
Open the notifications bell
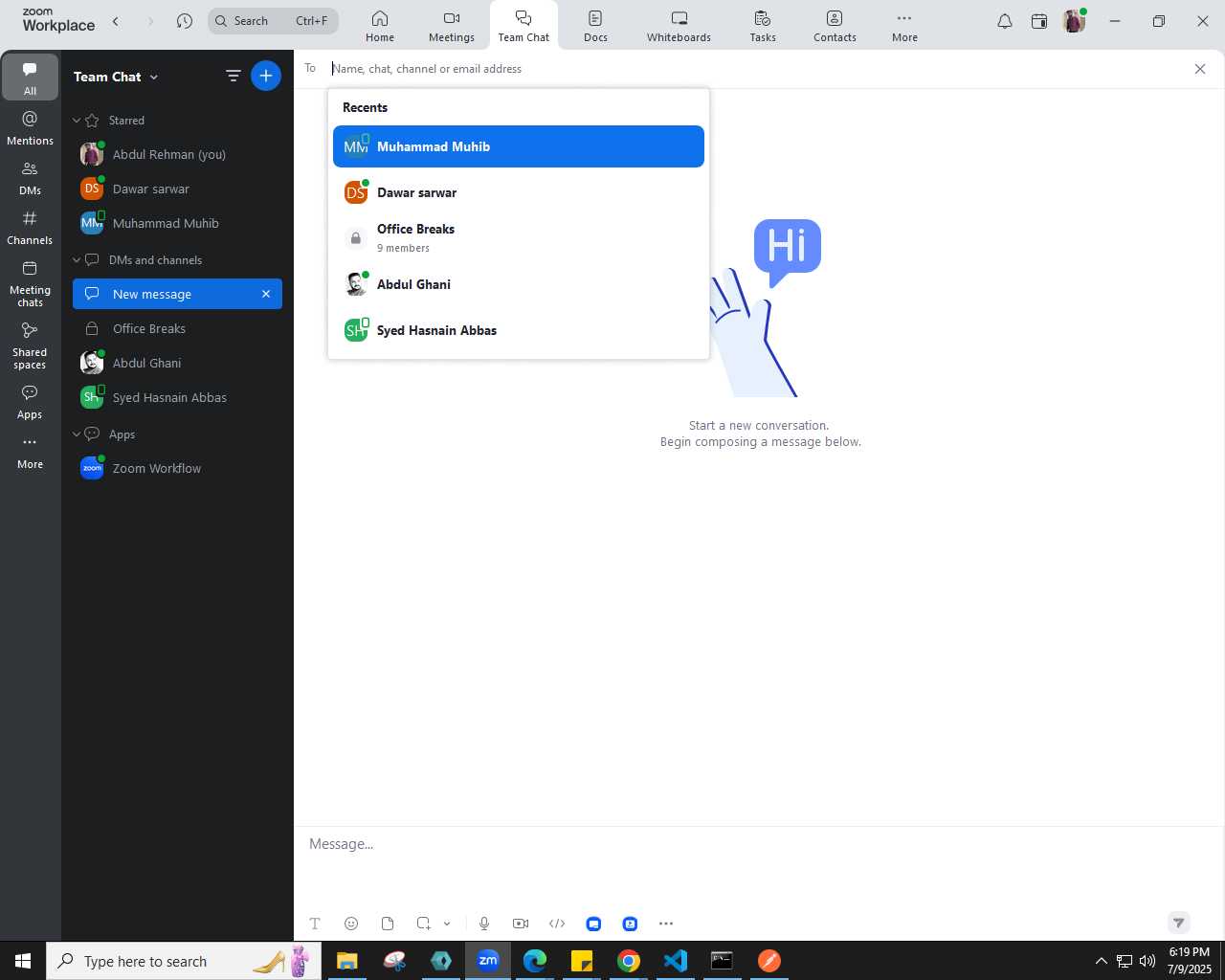pos(1005,21)
